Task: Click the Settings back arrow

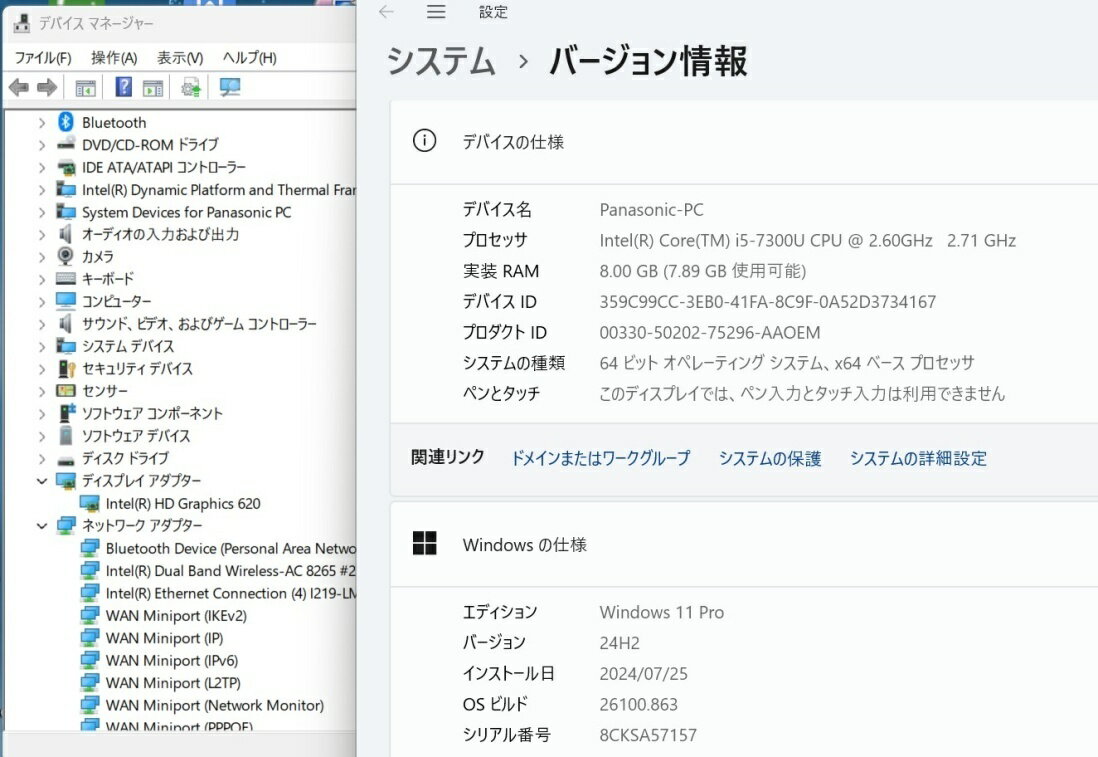Action: click(x=386, y=12)
